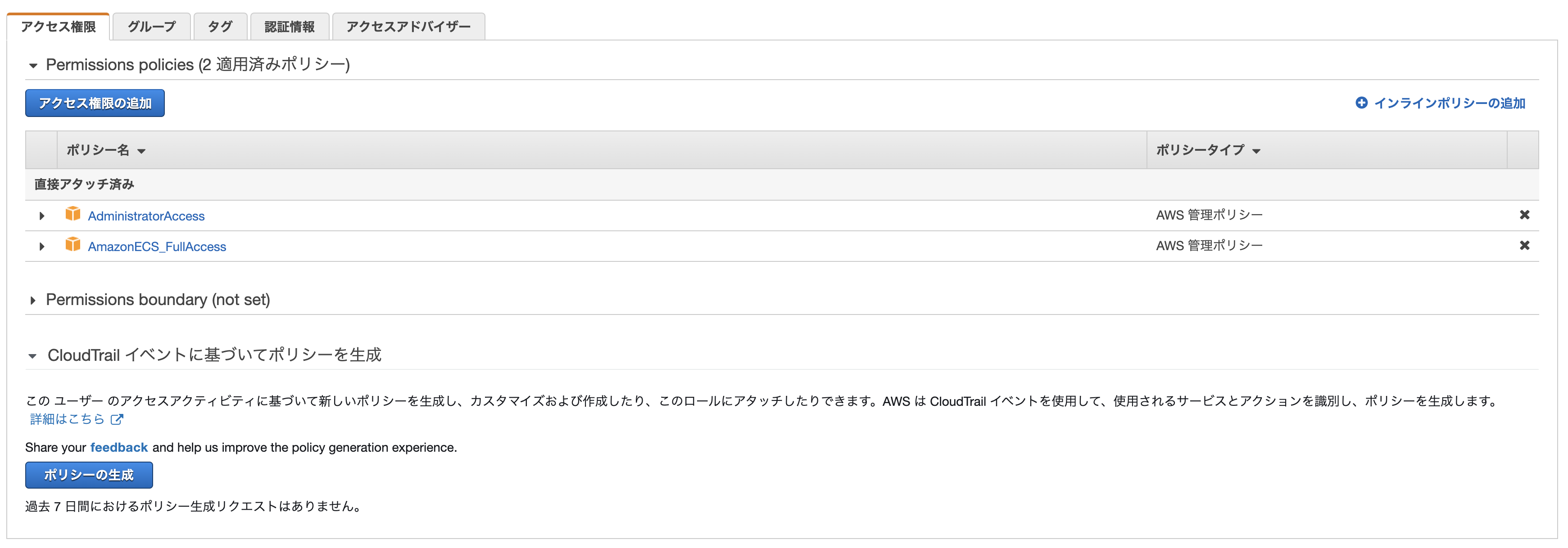Remove the AmazonECS_FullAccess policy via X icon
1568x548 pixels.
click(1524, 245)
